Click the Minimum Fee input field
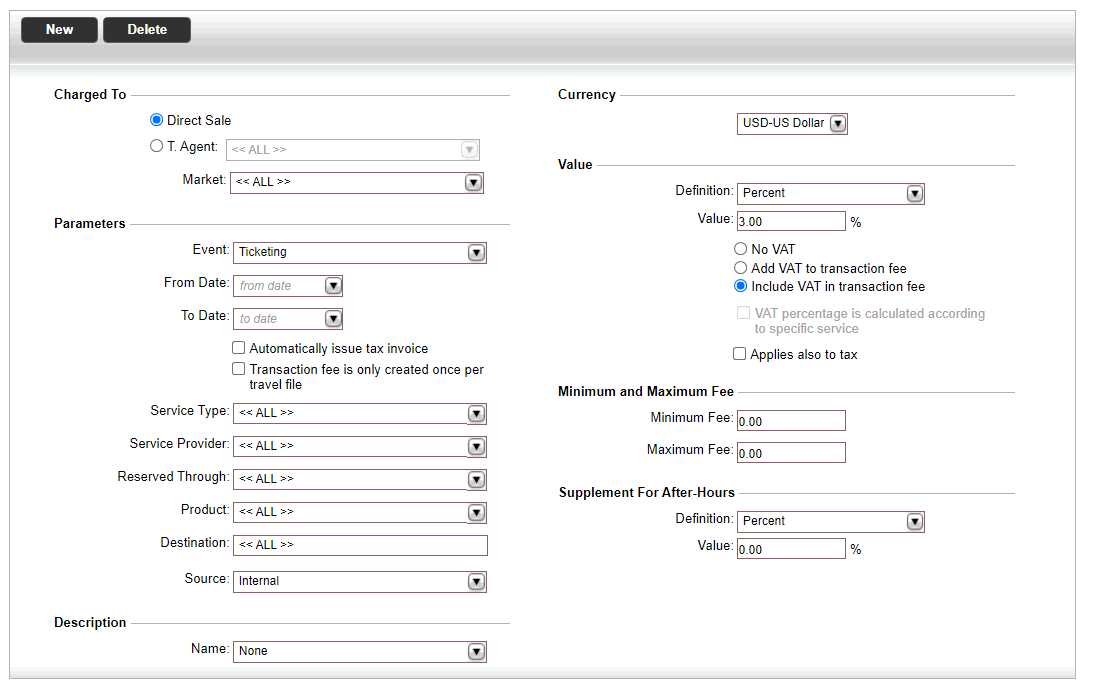The image size is (1102, 695). (791, 421)
